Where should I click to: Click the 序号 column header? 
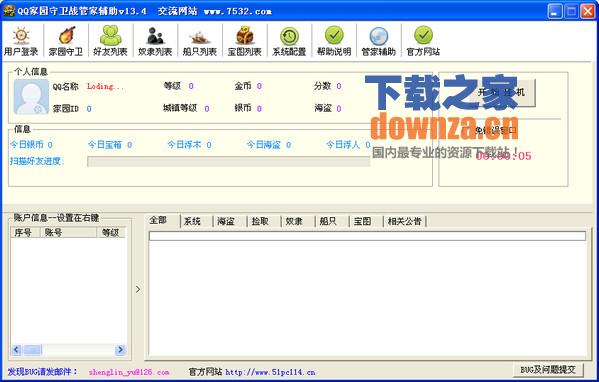coord(25,232)
